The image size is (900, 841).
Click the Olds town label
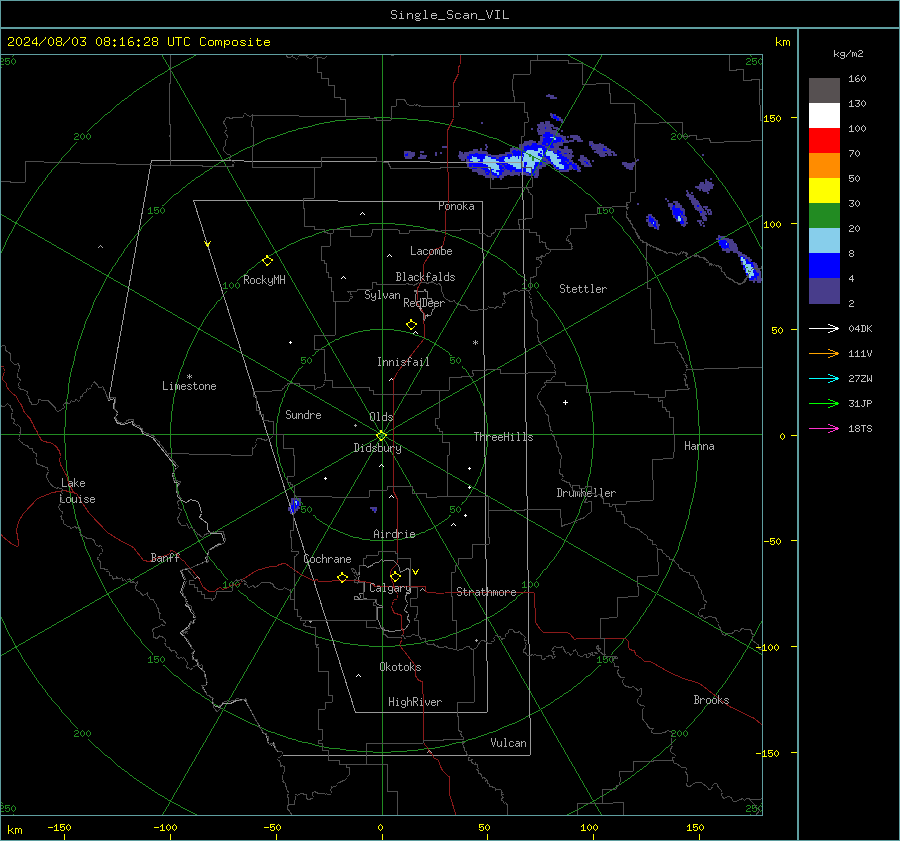tap(381, 417)
